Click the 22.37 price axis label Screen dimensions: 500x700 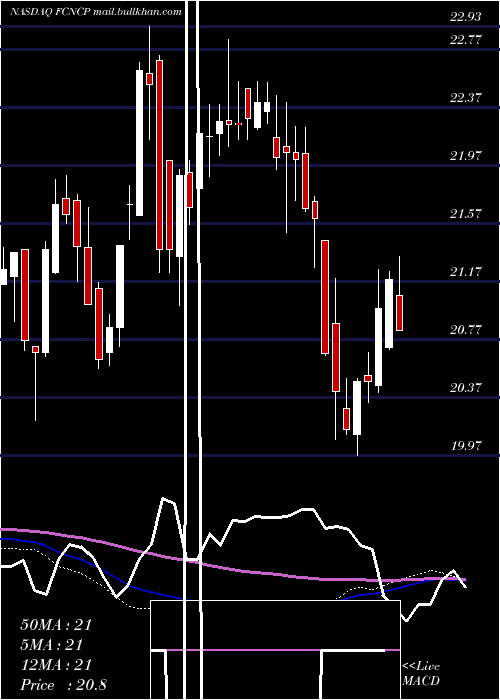click(x=466, y=97)
